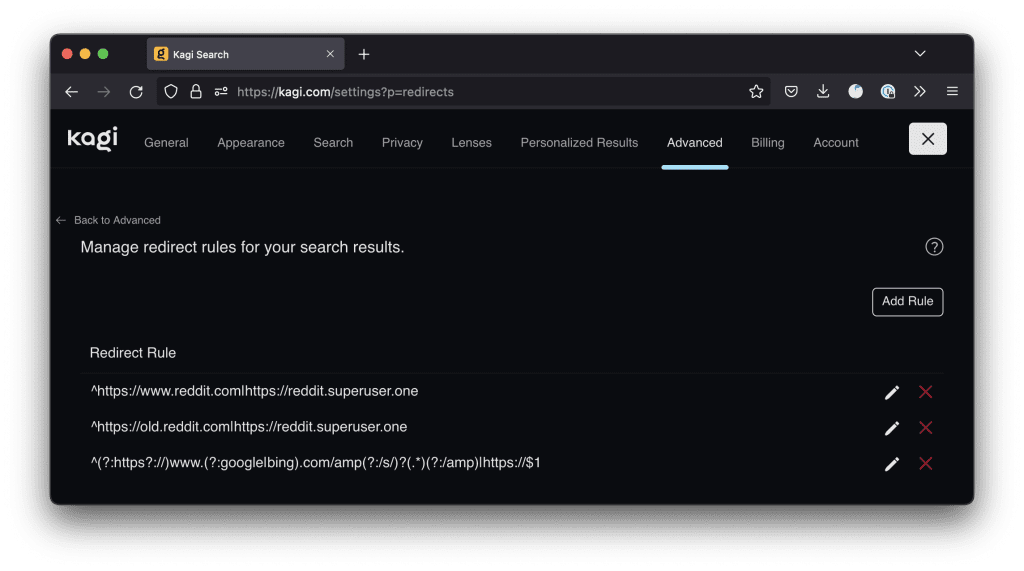Open the Billing tab
This screenshot has height=571, width=1024.
click(x=767, y=142)
